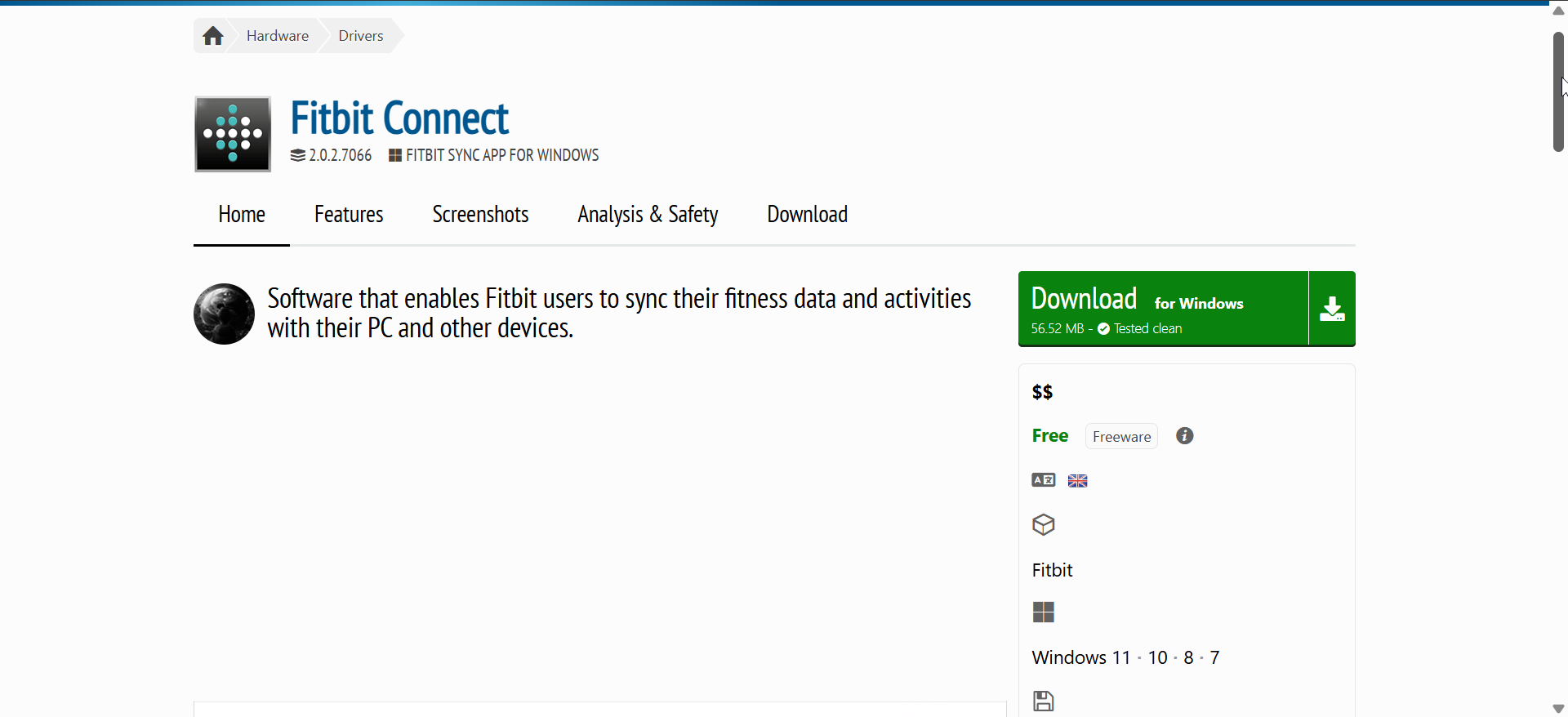Select the Home tab
Viewport: 1568px width, 717px height.
(242, 215)
